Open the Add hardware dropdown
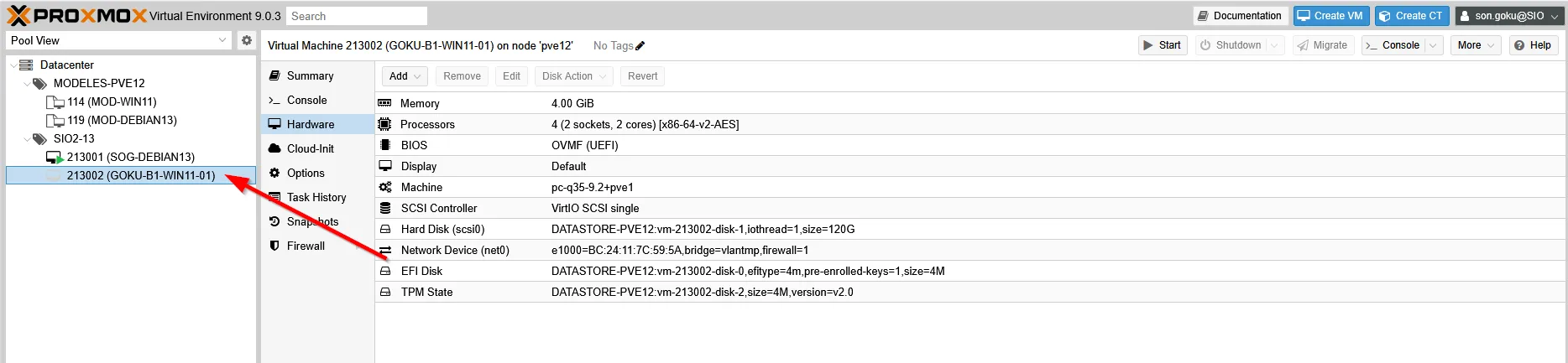 point(405,76)
